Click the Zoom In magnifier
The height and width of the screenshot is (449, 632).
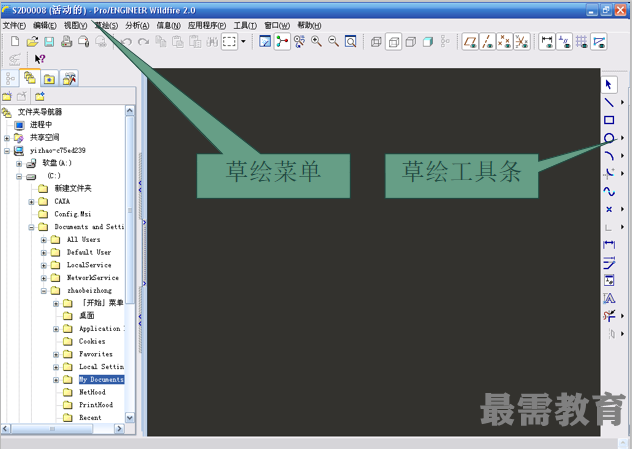(x=316, y=41)
